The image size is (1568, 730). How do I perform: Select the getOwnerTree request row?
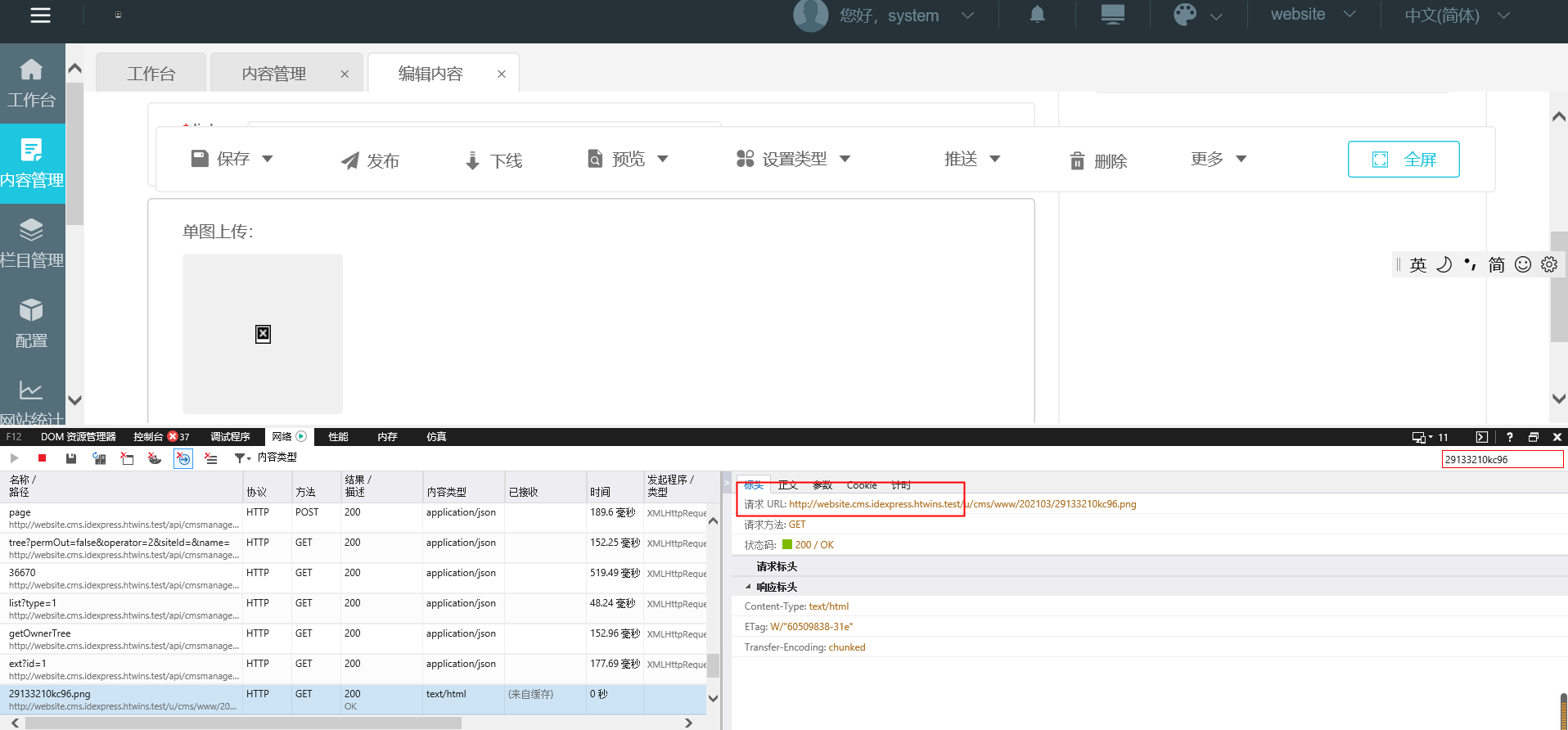(x=354, y=639)
